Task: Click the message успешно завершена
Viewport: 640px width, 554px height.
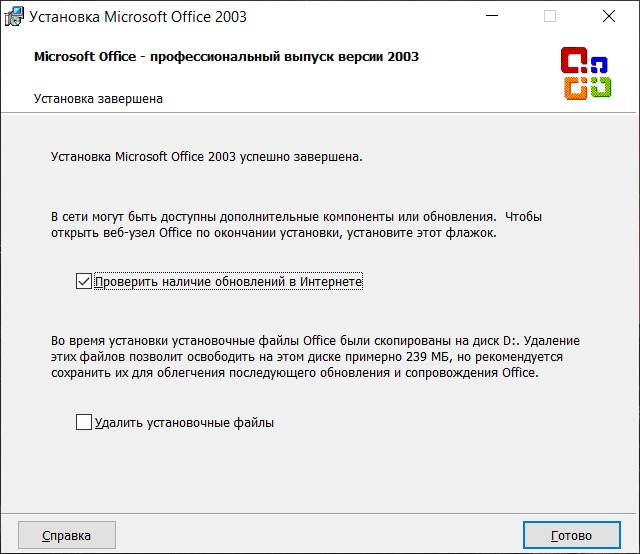Action: 301,157
